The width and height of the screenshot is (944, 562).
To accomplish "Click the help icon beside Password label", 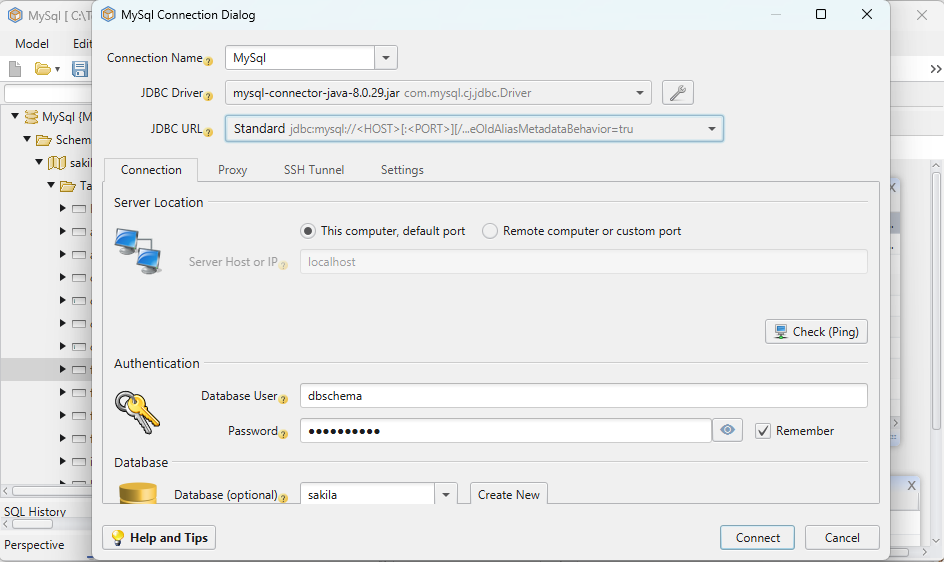I will click(x=284, y=434).
